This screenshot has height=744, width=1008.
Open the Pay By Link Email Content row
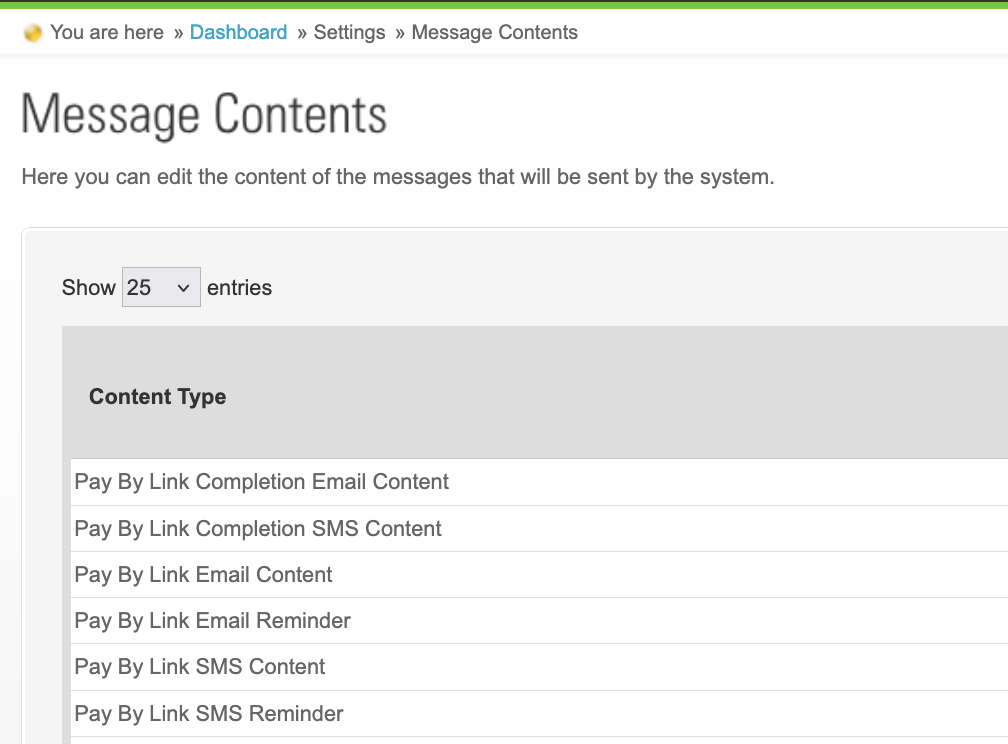pyautogui.click(x=203, y=575)
